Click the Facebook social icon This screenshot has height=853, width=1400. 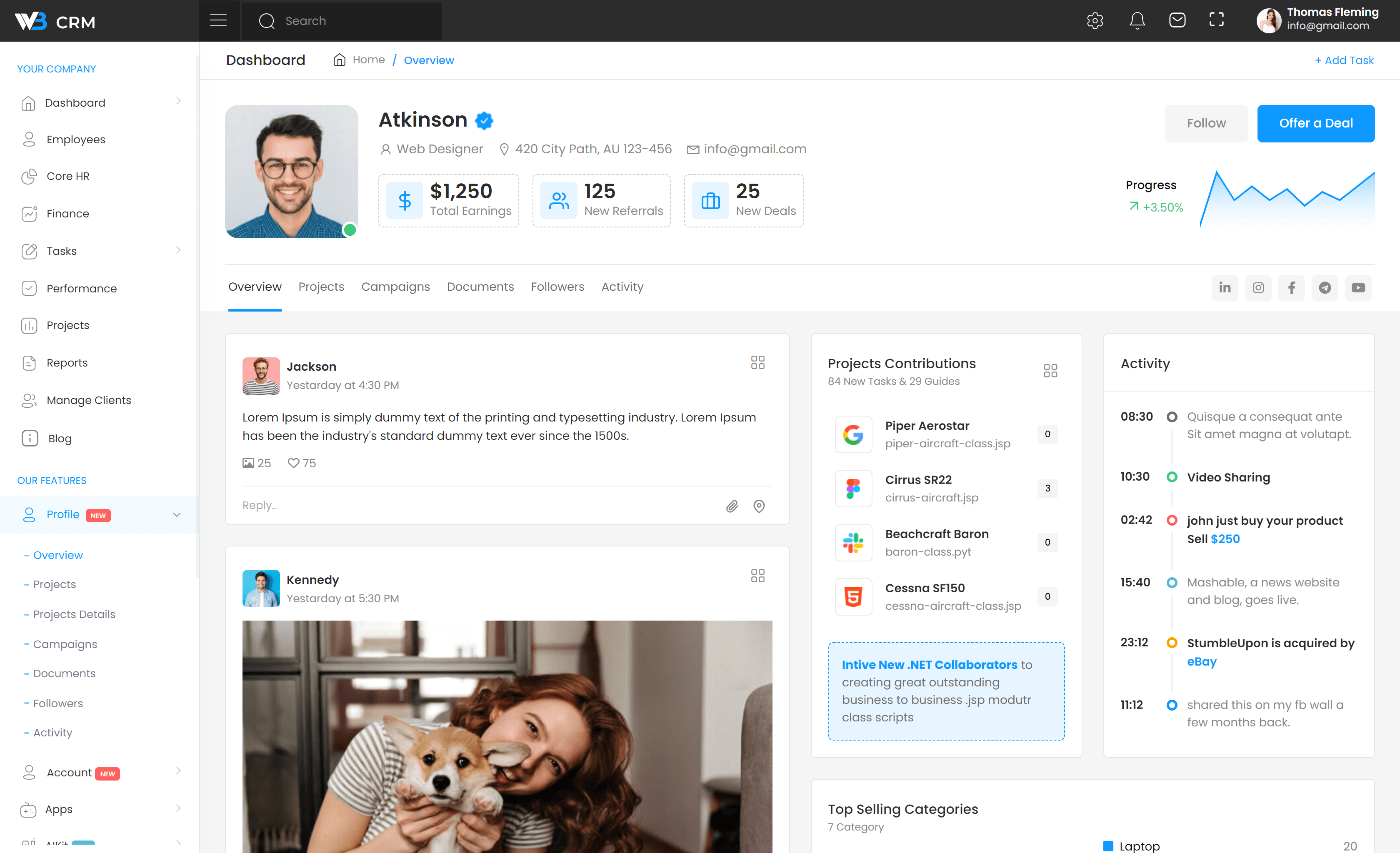point(1292,288)
